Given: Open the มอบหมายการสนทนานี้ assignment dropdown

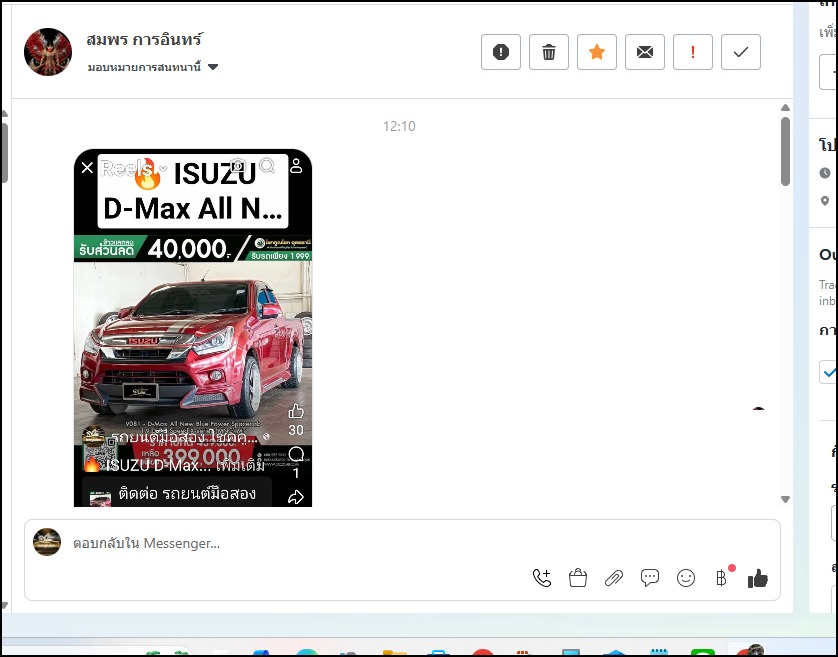Looking at the screenshot, I should (x=153, y=67).
